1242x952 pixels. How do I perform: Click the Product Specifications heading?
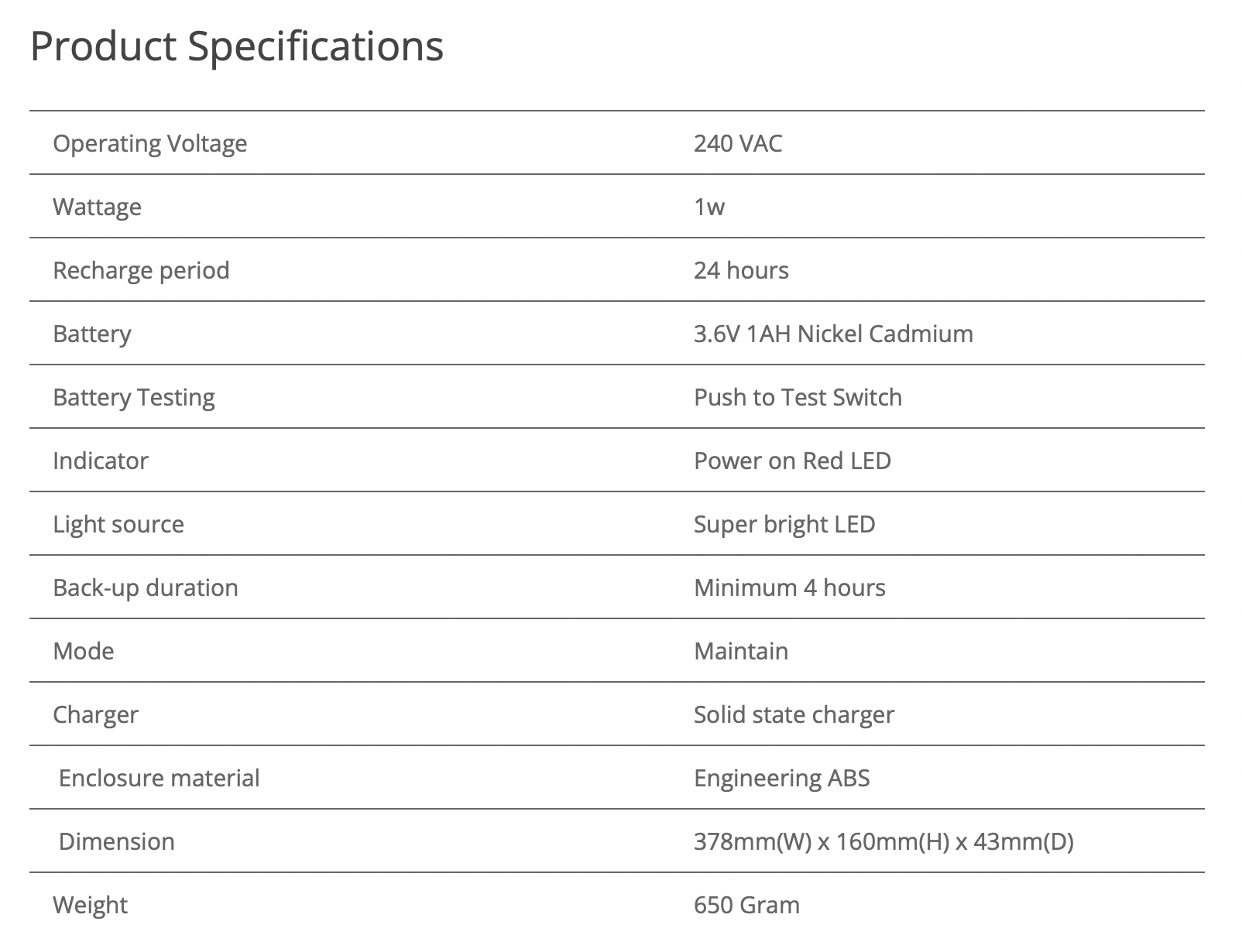(236, 46)
